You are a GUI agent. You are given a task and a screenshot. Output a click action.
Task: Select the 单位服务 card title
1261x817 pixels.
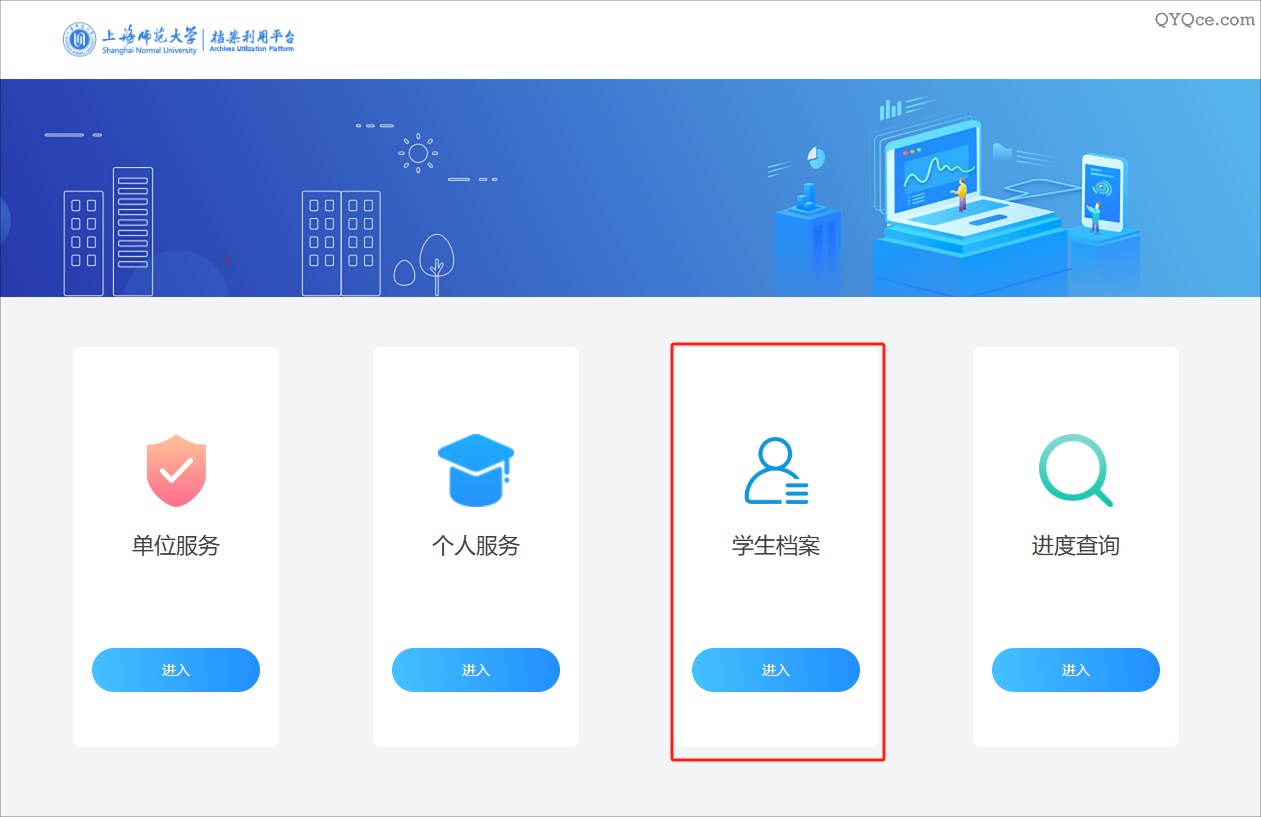176,546
